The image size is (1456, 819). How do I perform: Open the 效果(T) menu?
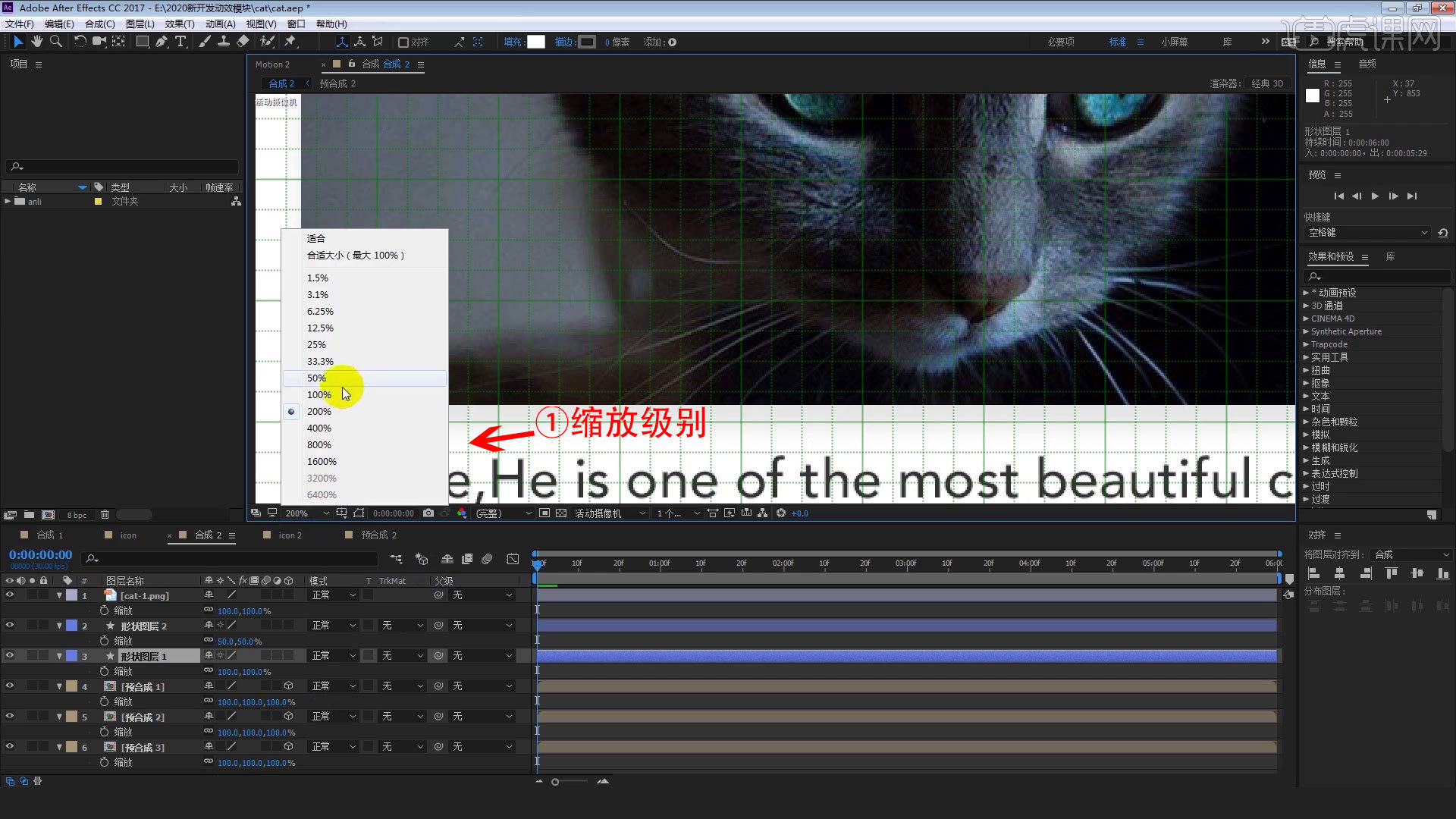[180, 24]
